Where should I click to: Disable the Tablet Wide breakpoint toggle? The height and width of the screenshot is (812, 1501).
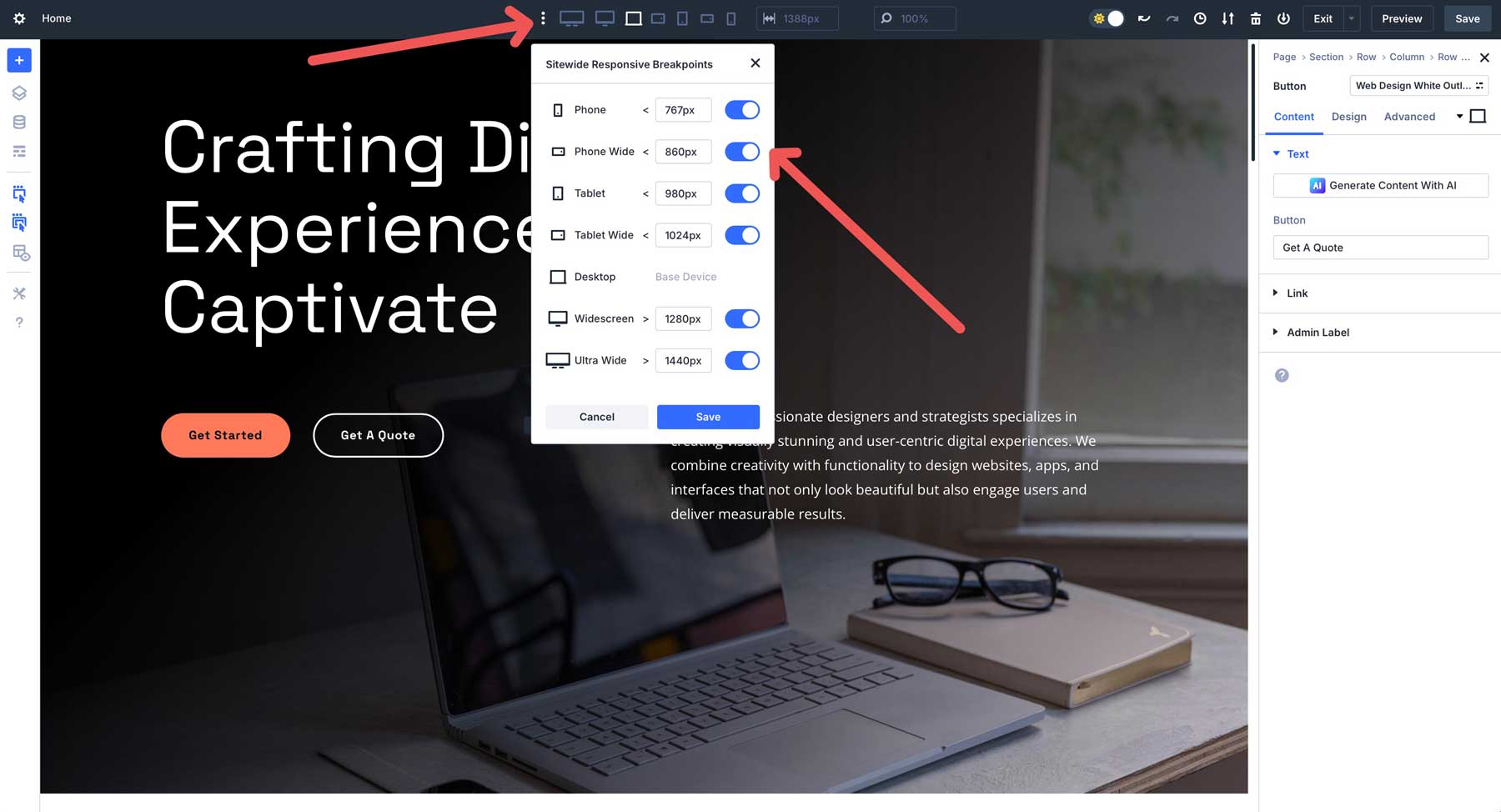741,235
